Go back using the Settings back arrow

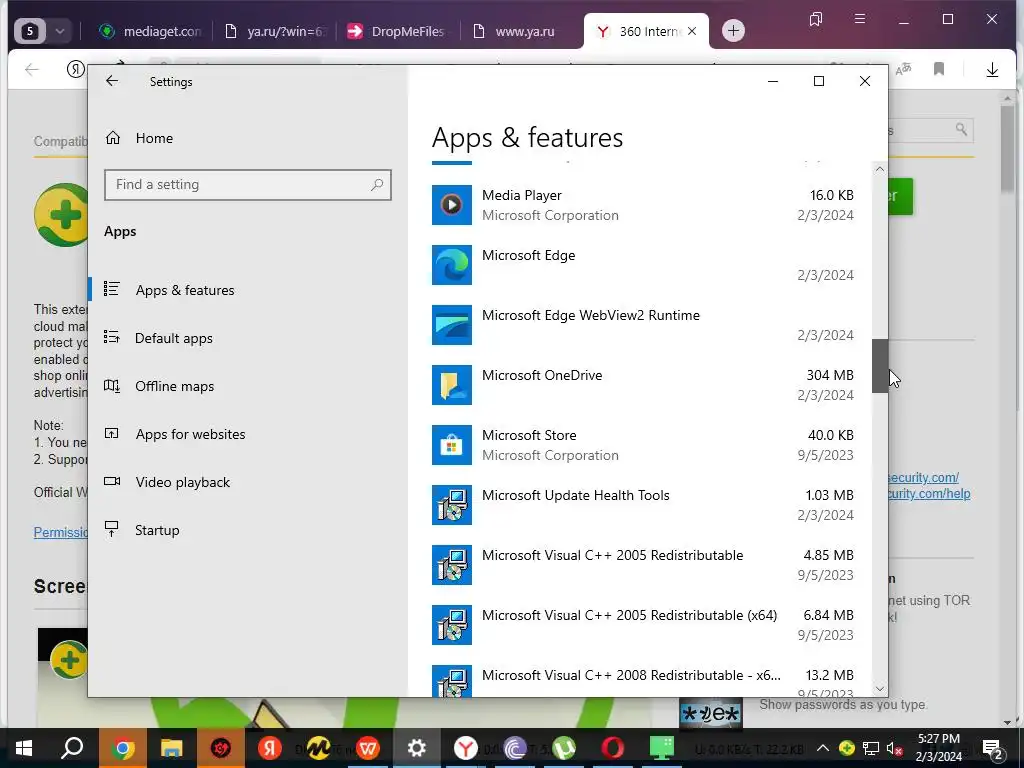(112, 81)
